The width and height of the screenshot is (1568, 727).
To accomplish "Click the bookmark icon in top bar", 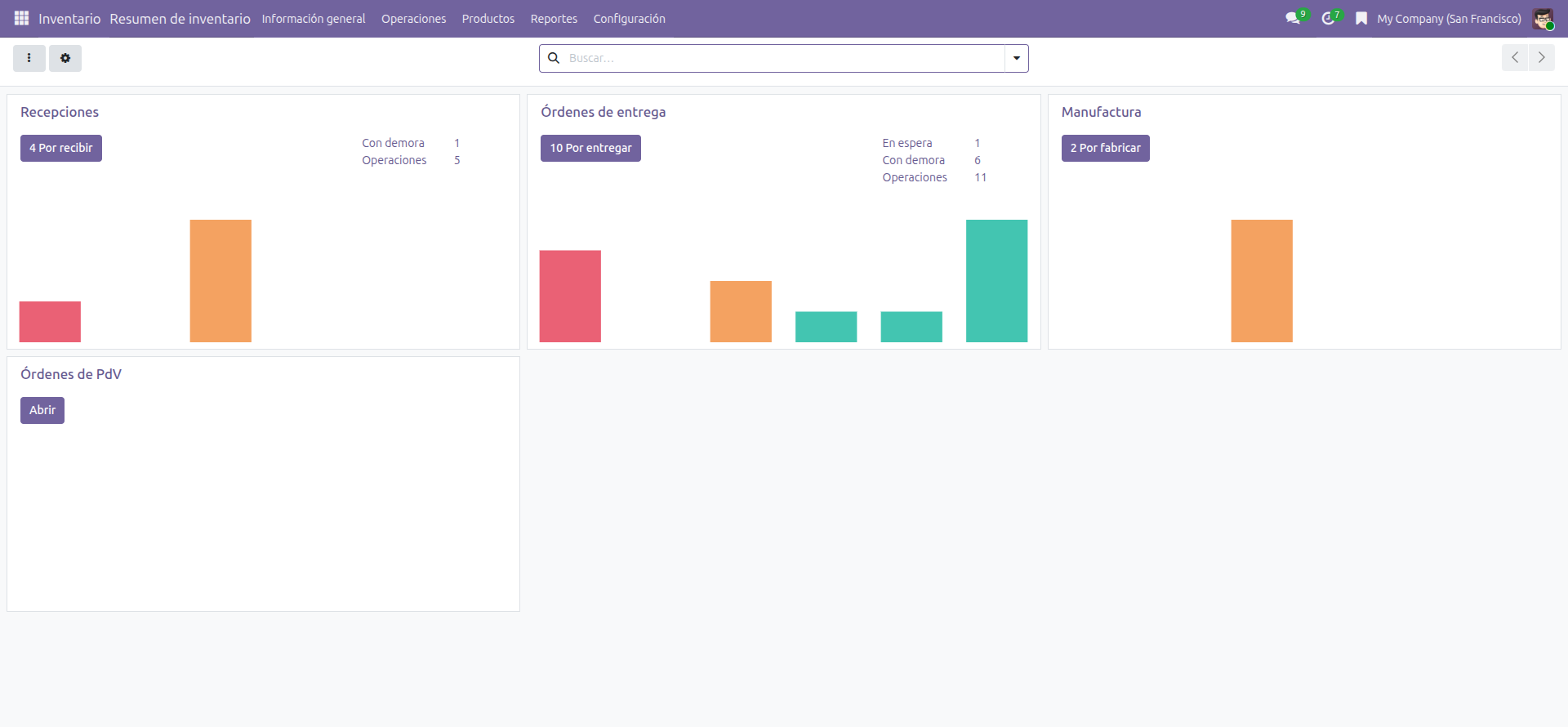I will (x=1361, y=18).
